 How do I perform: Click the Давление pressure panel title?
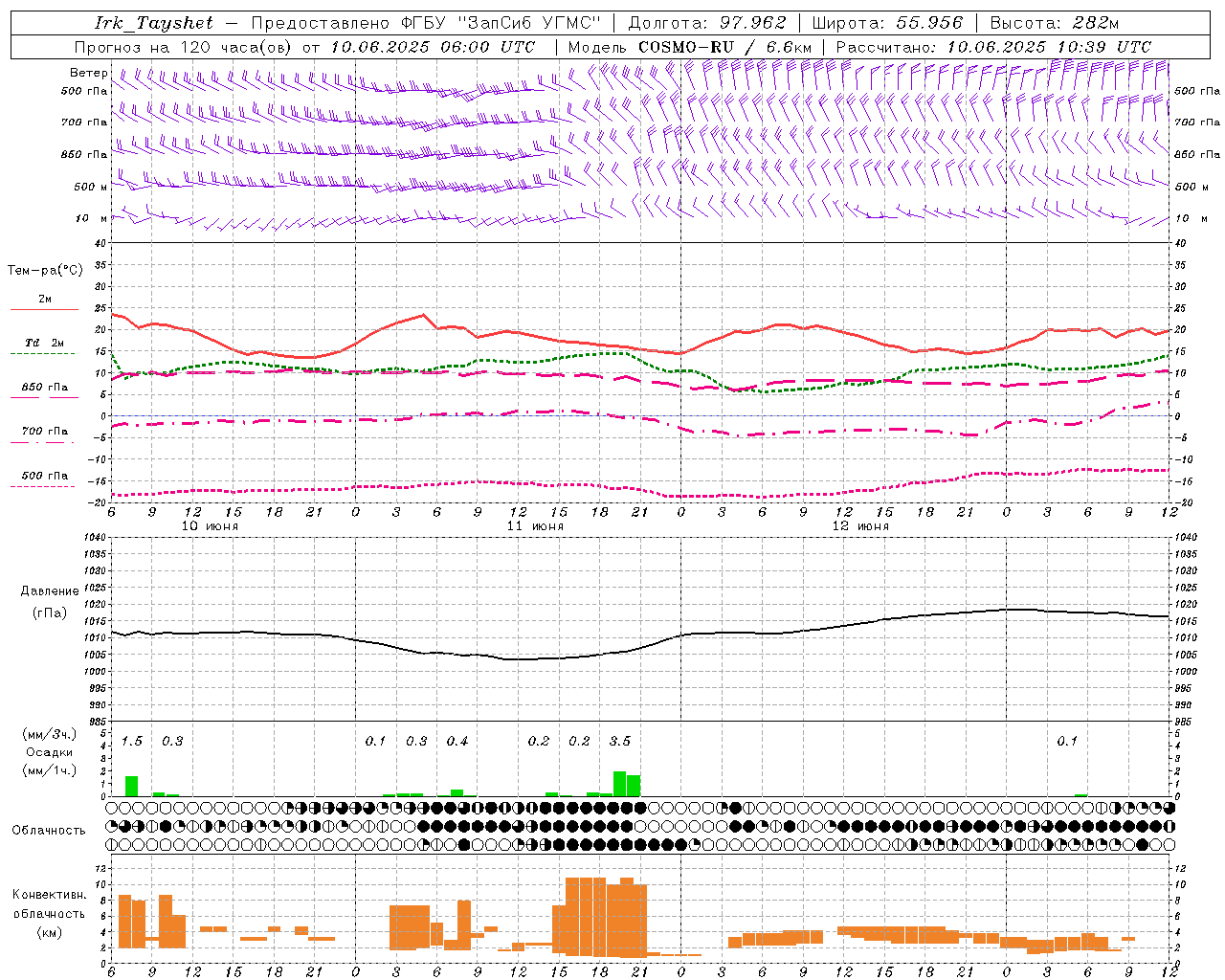coord(49,591)
